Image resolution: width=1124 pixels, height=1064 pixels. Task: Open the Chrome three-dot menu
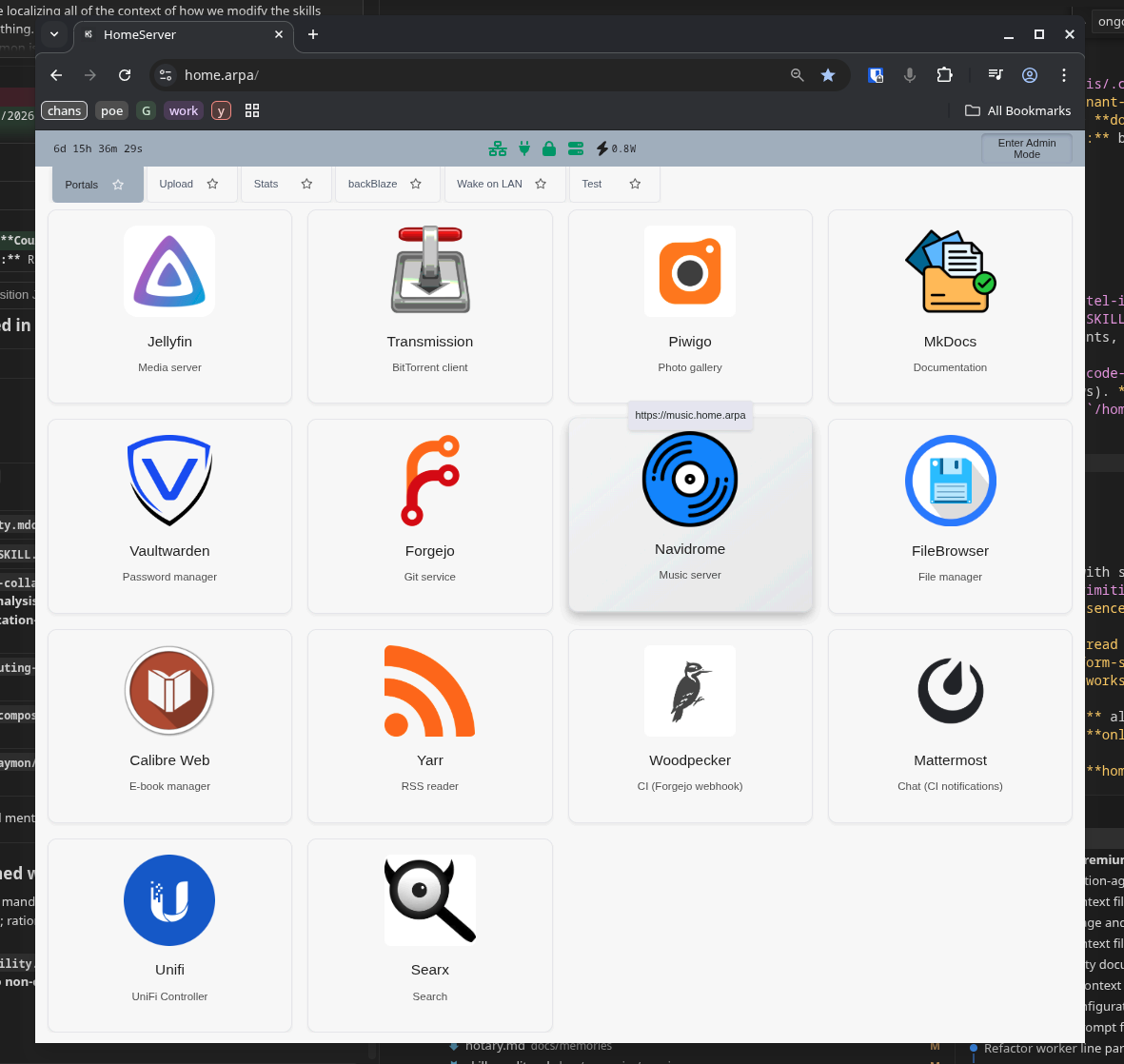tap(1064, 74)
